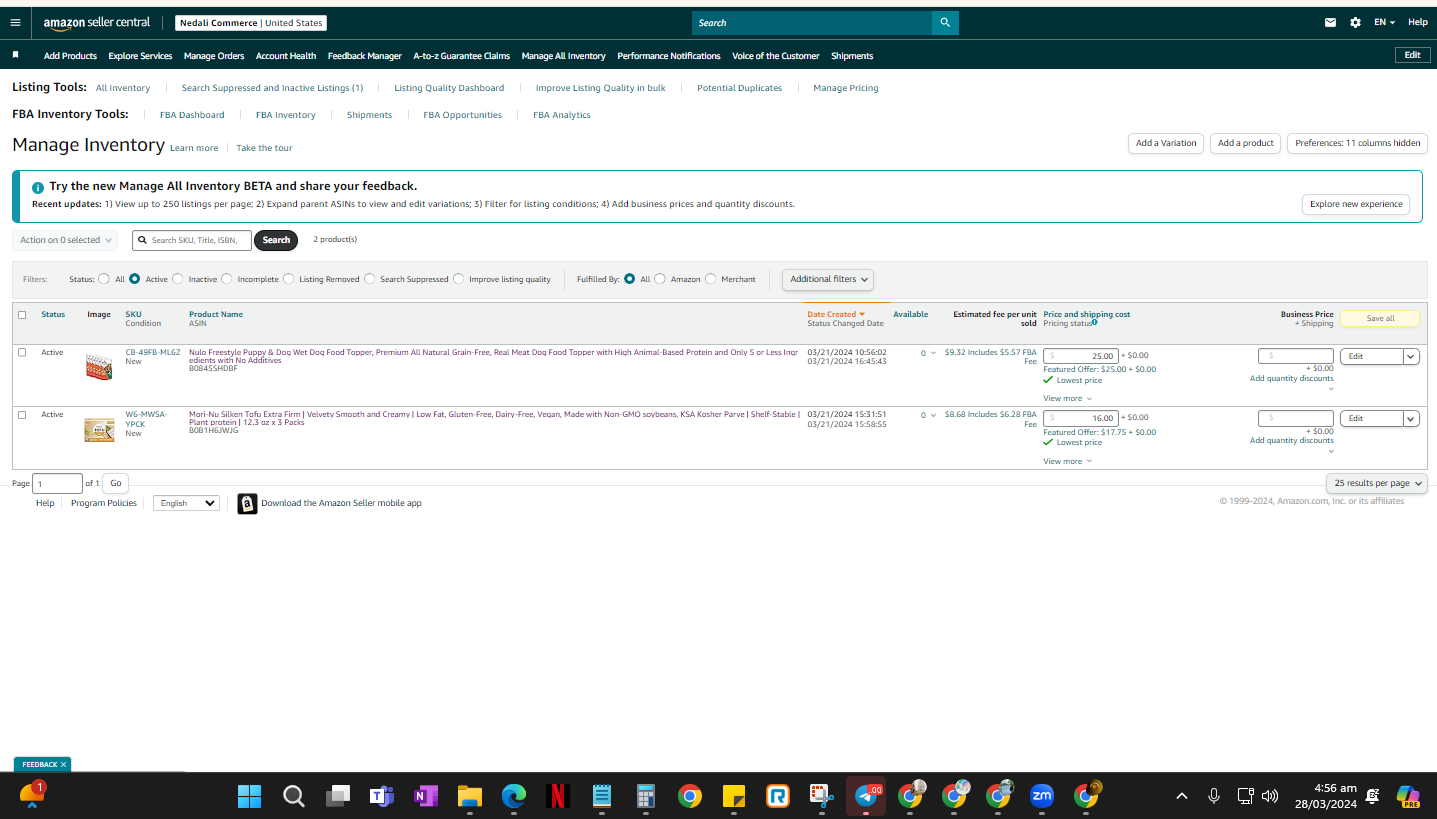The width and height of the screenshot is (1437, 819).
Task: Open 'Account Health' in top navigation
Action: point(286,56)
